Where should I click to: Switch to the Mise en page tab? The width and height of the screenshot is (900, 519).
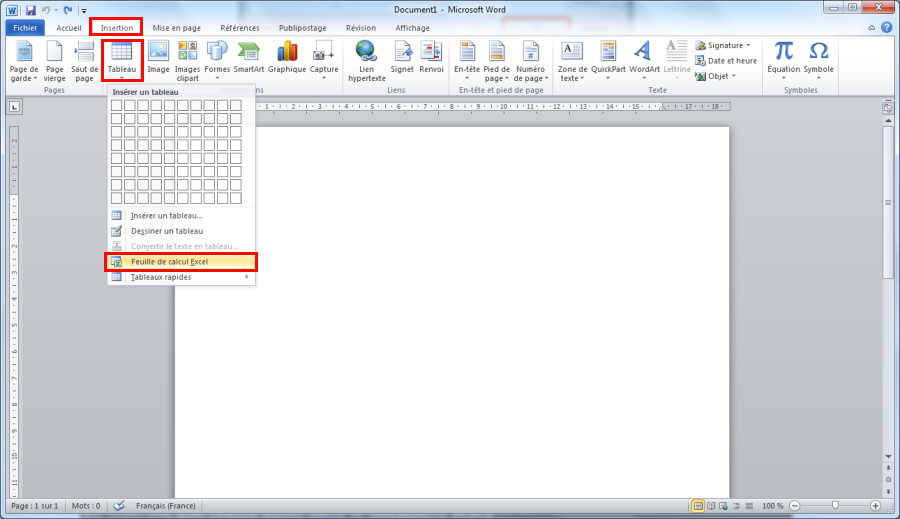(x=177, y=28)
